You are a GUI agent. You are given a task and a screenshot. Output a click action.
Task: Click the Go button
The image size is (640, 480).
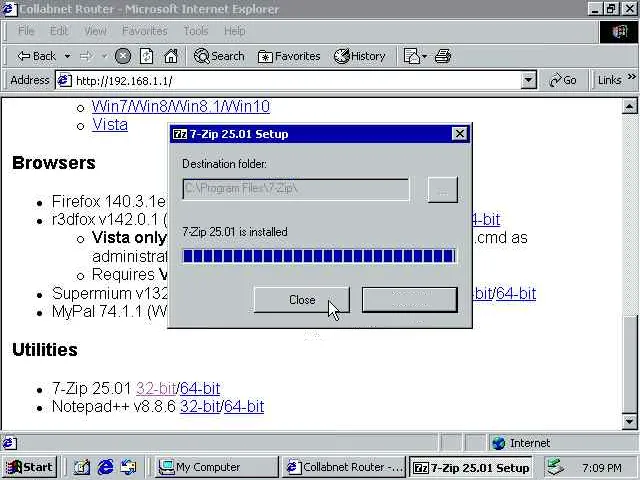click(x=563, y=80)
